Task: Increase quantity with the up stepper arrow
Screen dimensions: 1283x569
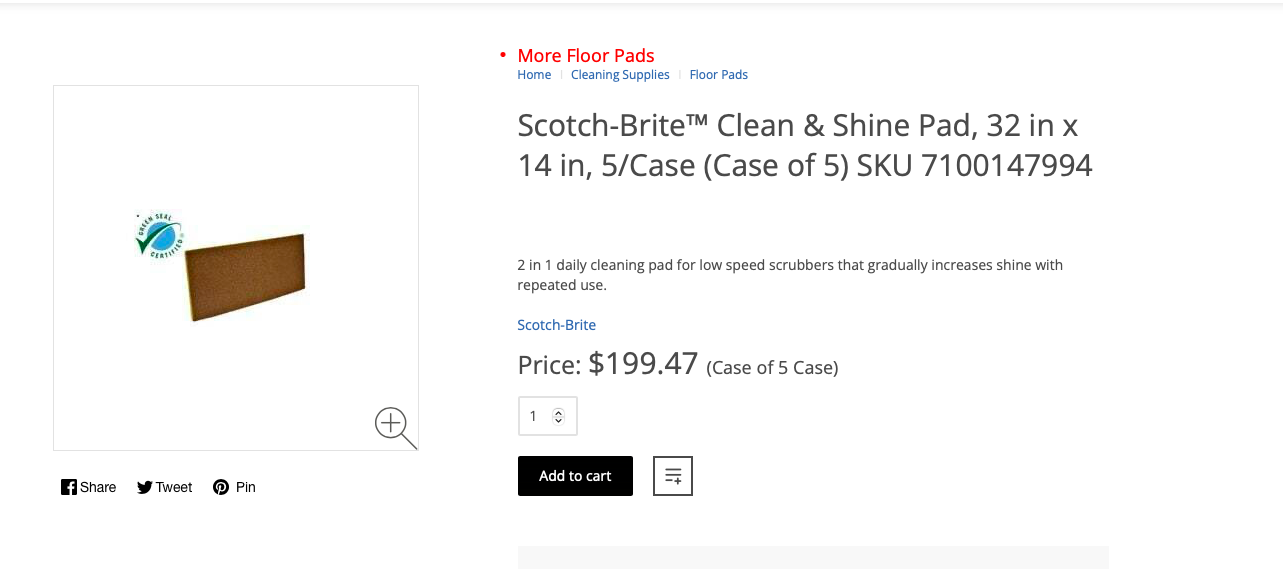Action: point(558,411)
